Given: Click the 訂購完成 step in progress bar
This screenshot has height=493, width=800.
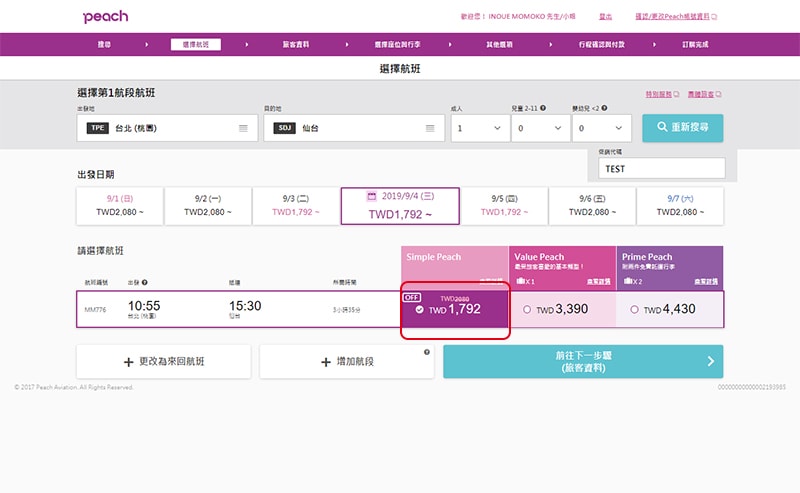Looking at the screenshot, I should [x=695, y=44].
